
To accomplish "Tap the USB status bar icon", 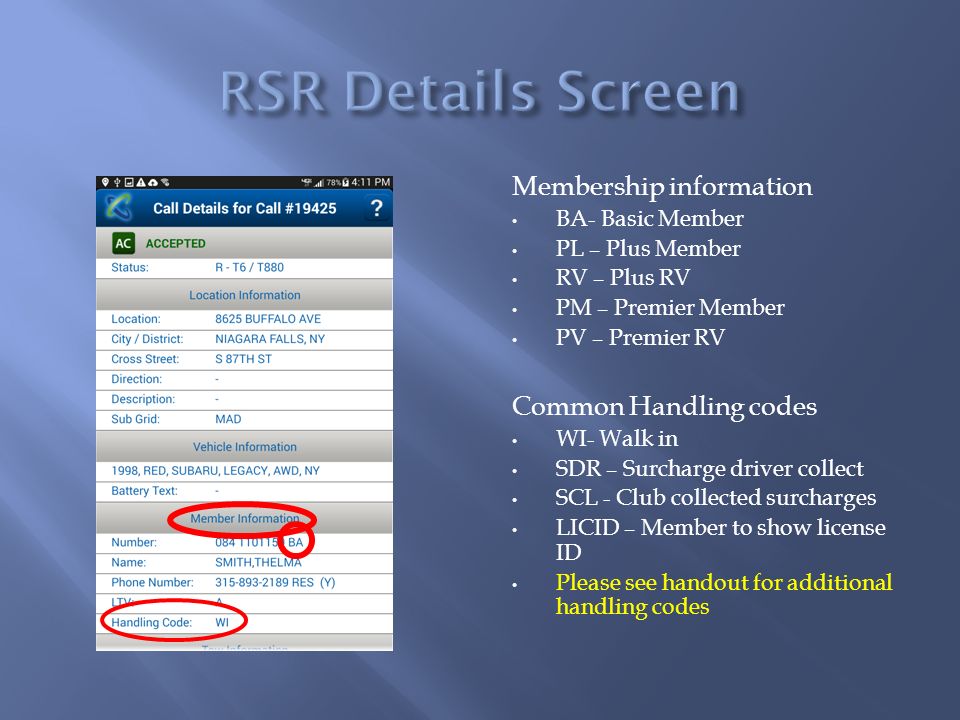I will tap(117, 182).
